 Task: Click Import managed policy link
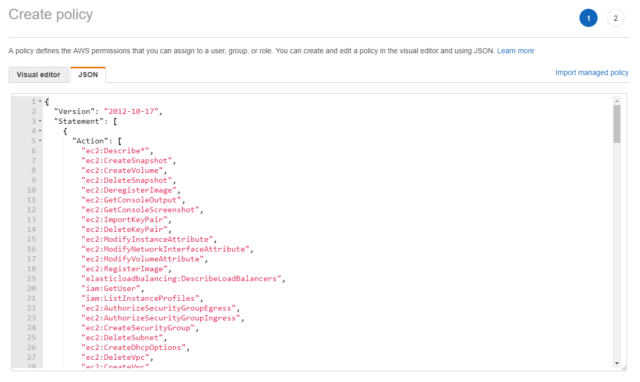tap(592, 73)
